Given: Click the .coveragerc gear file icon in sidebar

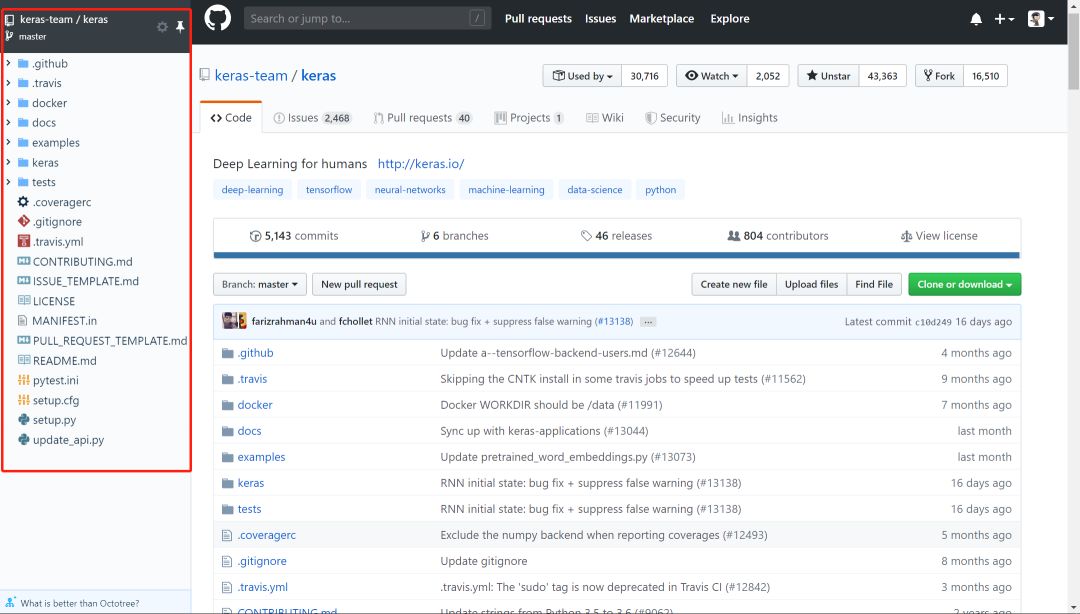Looking at the screenshot, I should (23, 202).
